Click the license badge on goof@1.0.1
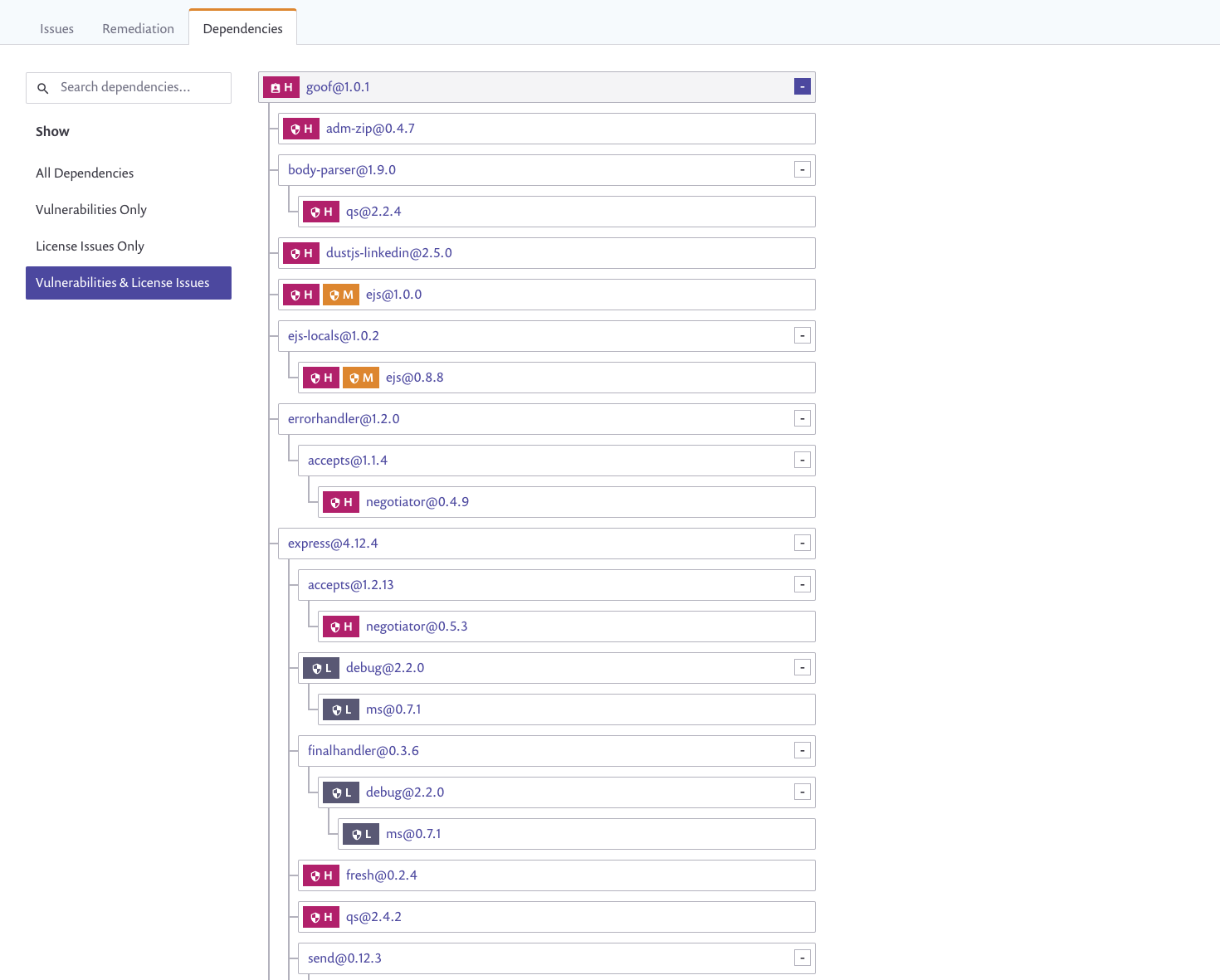 [x=281, y=86]
